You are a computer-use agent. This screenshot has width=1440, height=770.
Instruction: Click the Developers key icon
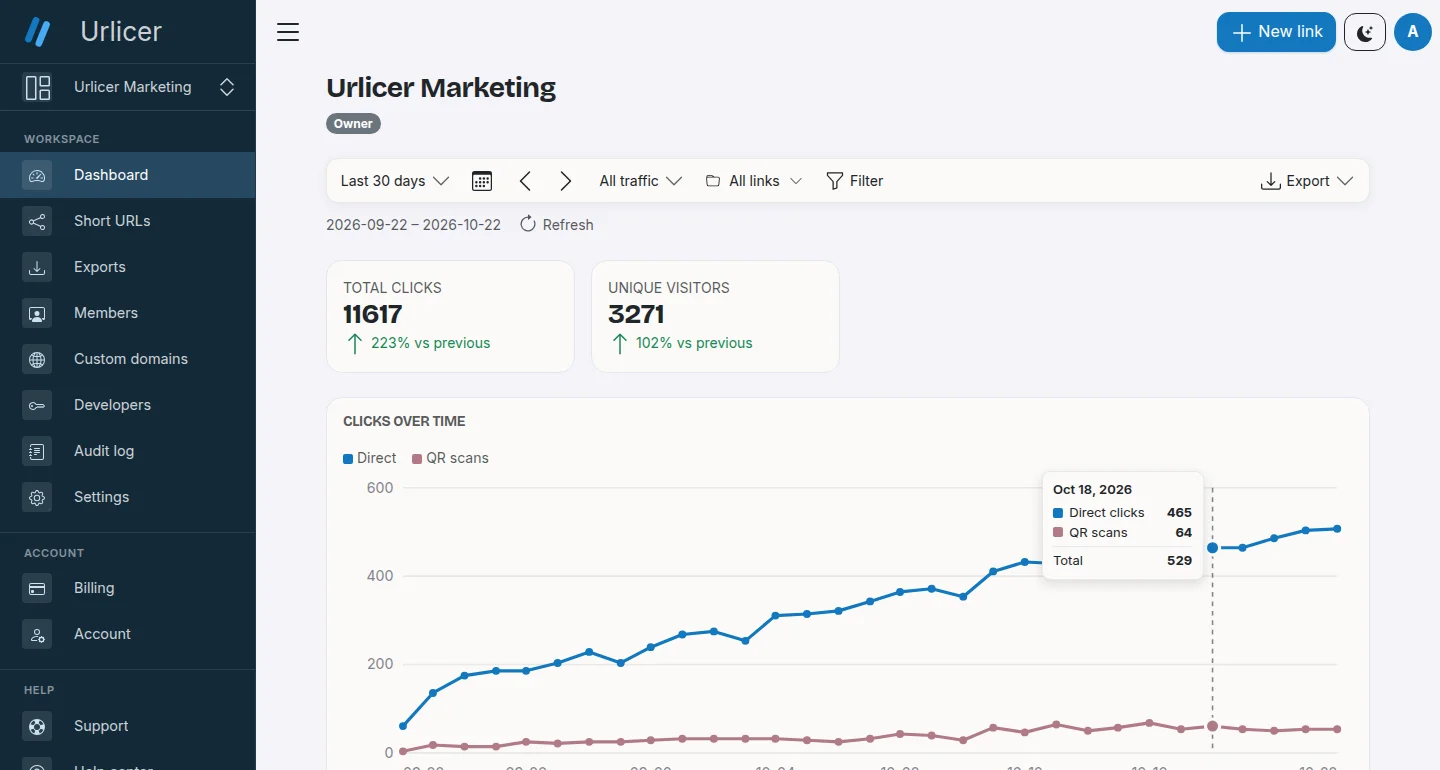[37, 405]
